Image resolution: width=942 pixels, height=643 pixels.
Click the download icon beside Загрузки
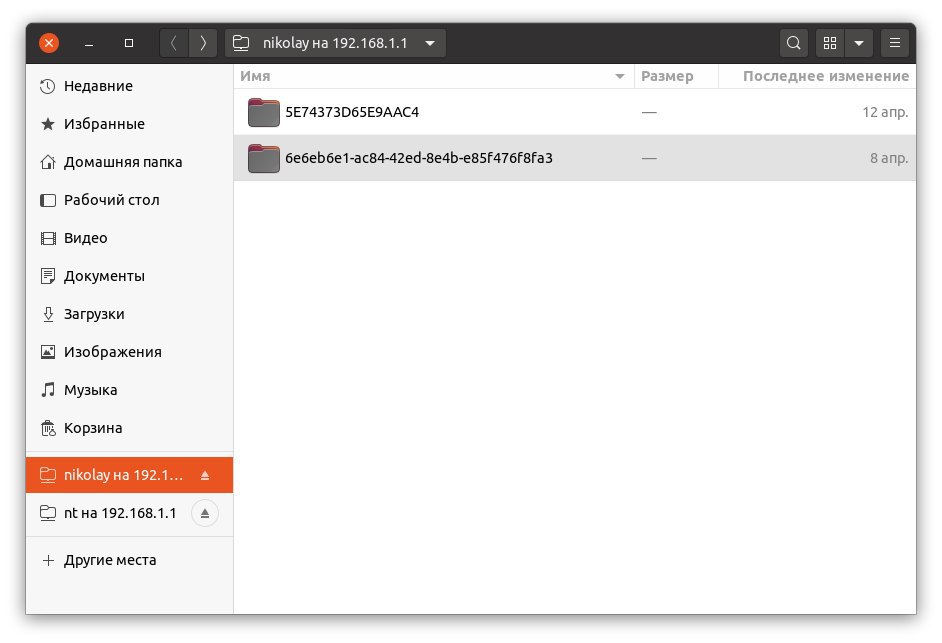(48, 314)
